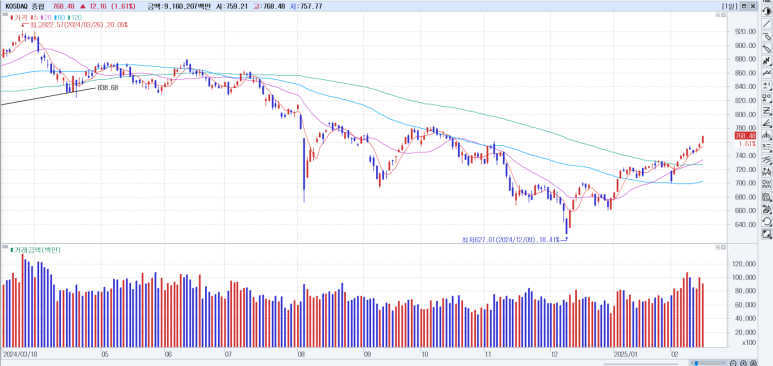
Task: Click the auto-fit zoom icon at bottom right
Action: [753, 363]
